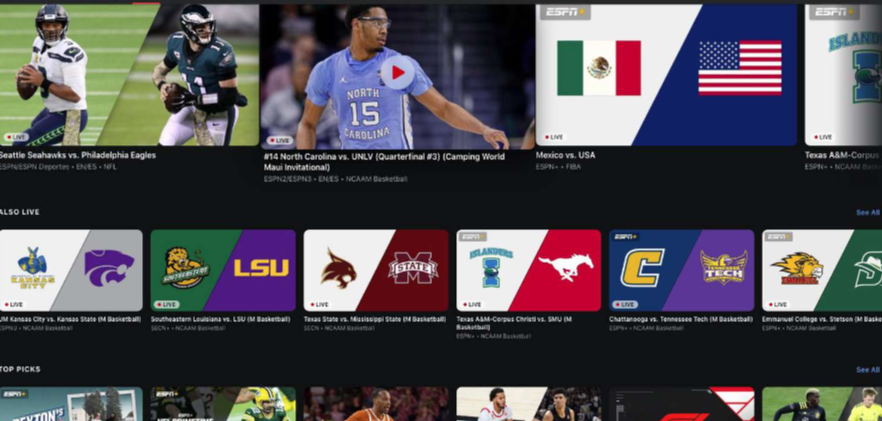Select the Mississippi State logo

point(412,268)
